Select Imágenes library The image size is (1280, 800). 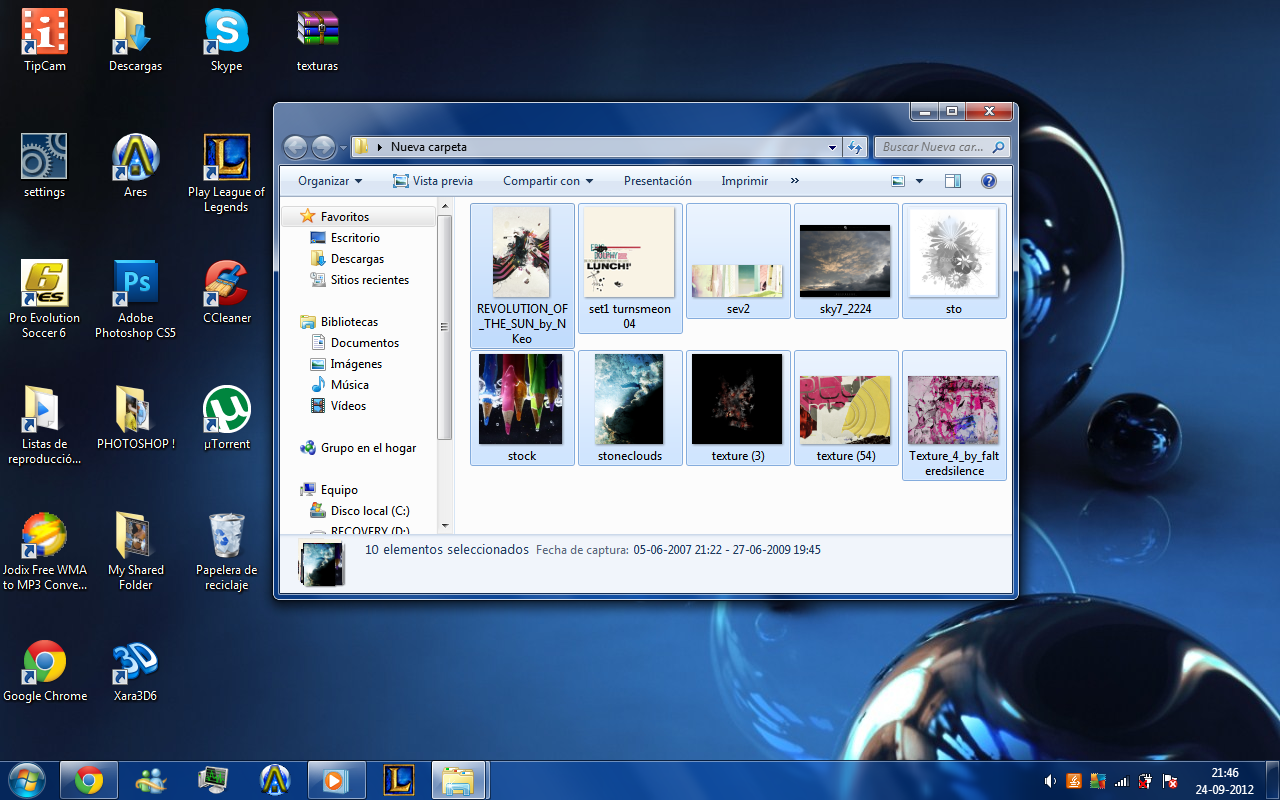click(x=356, y=364)
